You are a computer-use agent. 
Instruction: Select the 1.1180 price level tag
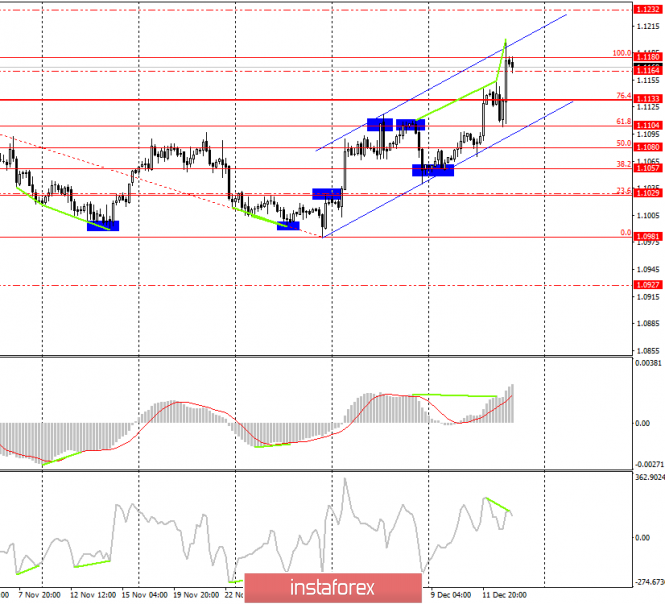646,58
